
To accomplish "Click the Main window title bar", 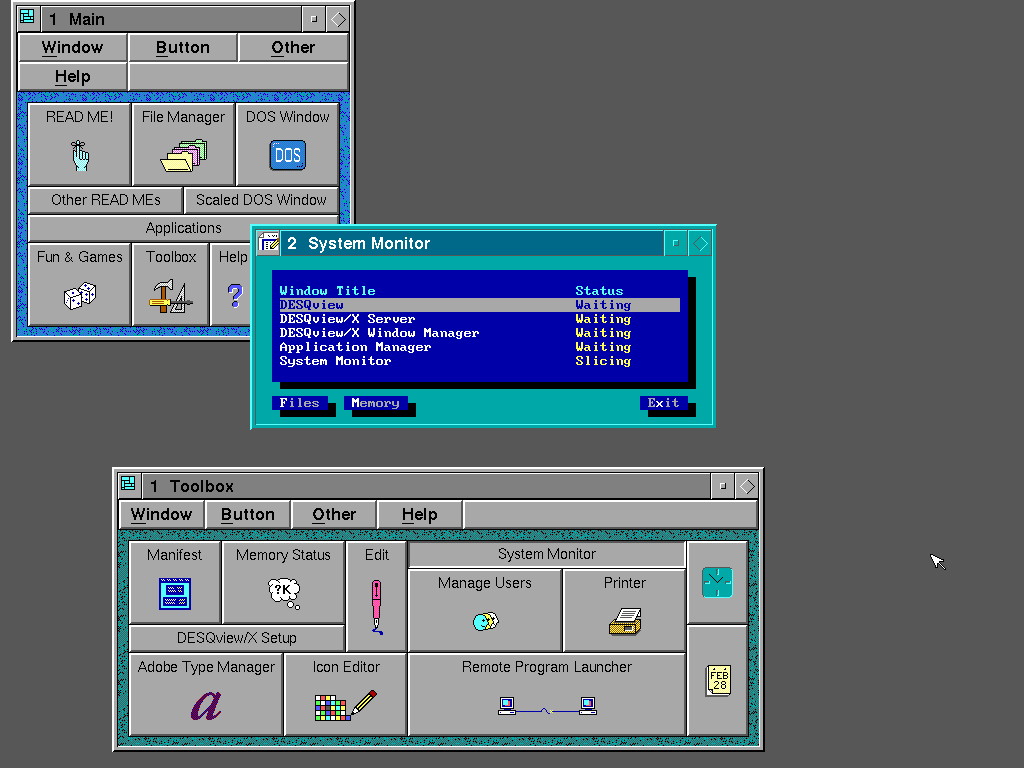I will tap(171, 19).
